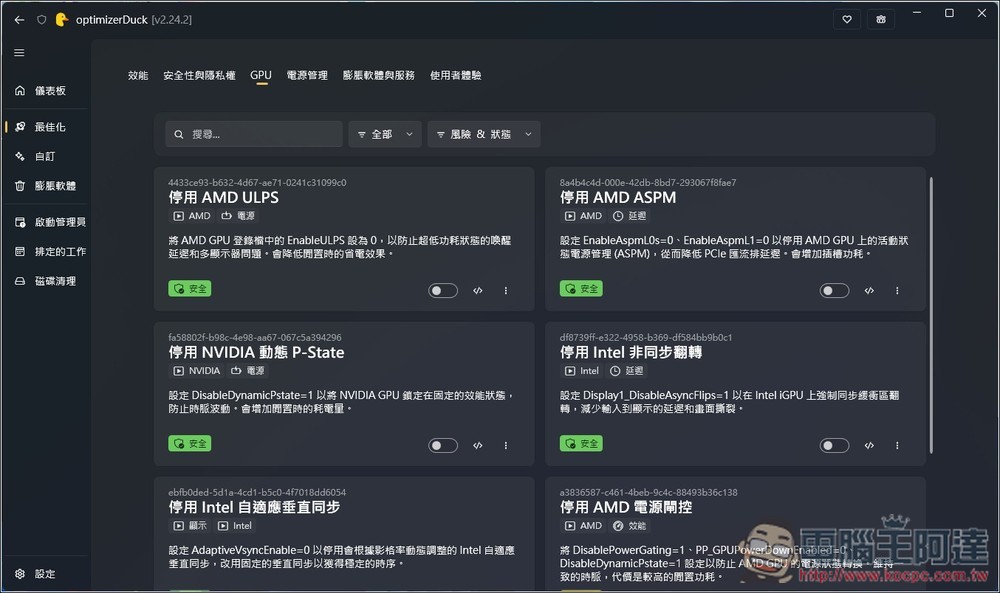Click 安全 badge on 停用 AMD ULPS card

coord(190,289)
